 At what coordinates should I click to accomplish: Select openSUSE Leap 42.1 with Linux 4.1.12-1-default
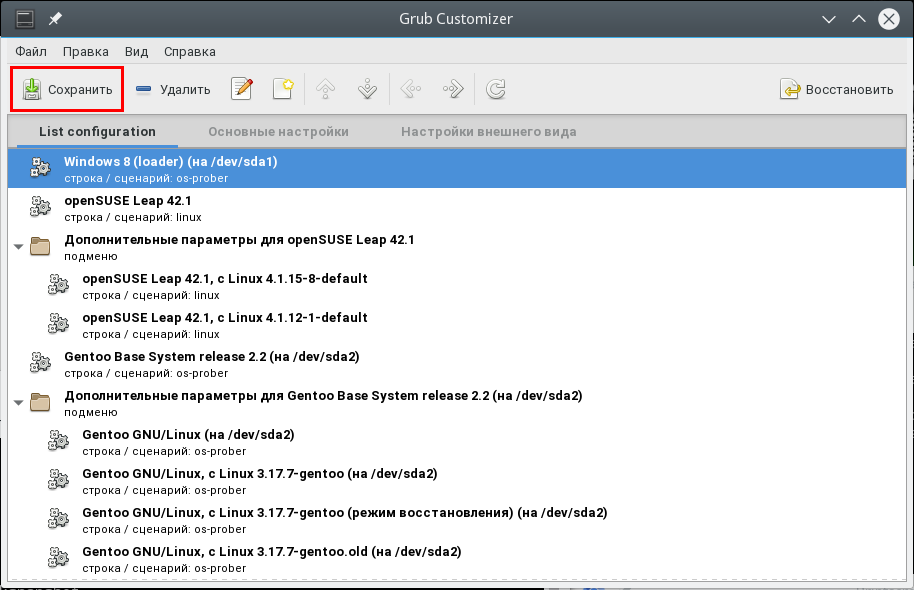pos(457,325)
